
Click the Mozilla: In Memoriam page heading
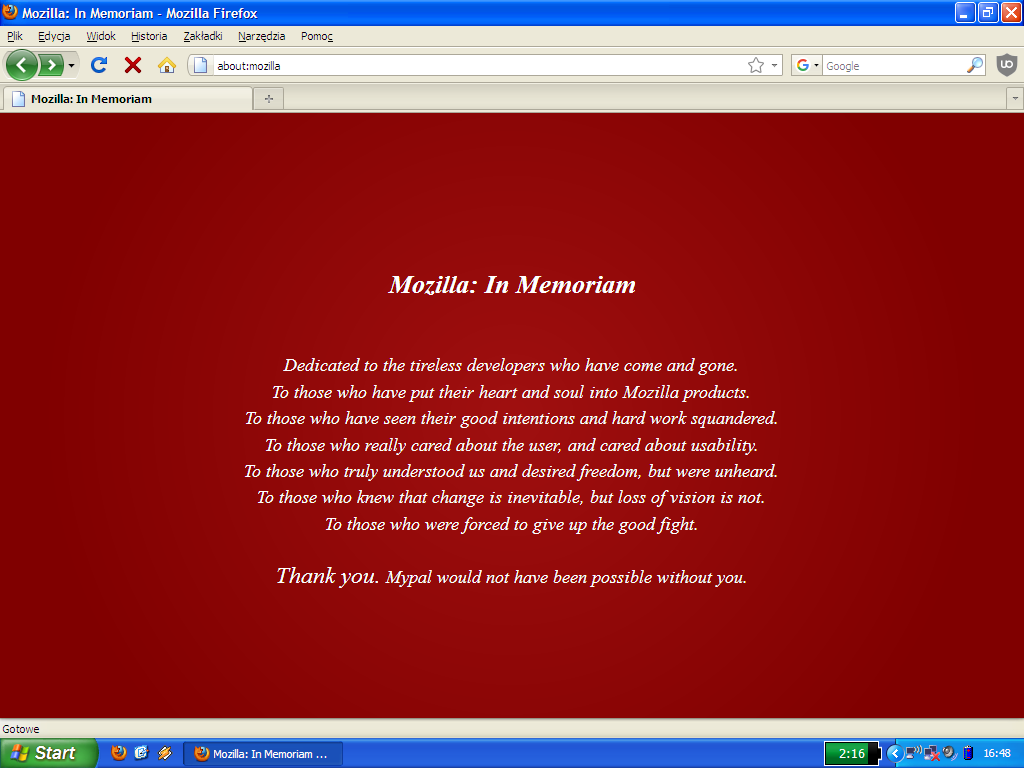[x=512, y=285]
